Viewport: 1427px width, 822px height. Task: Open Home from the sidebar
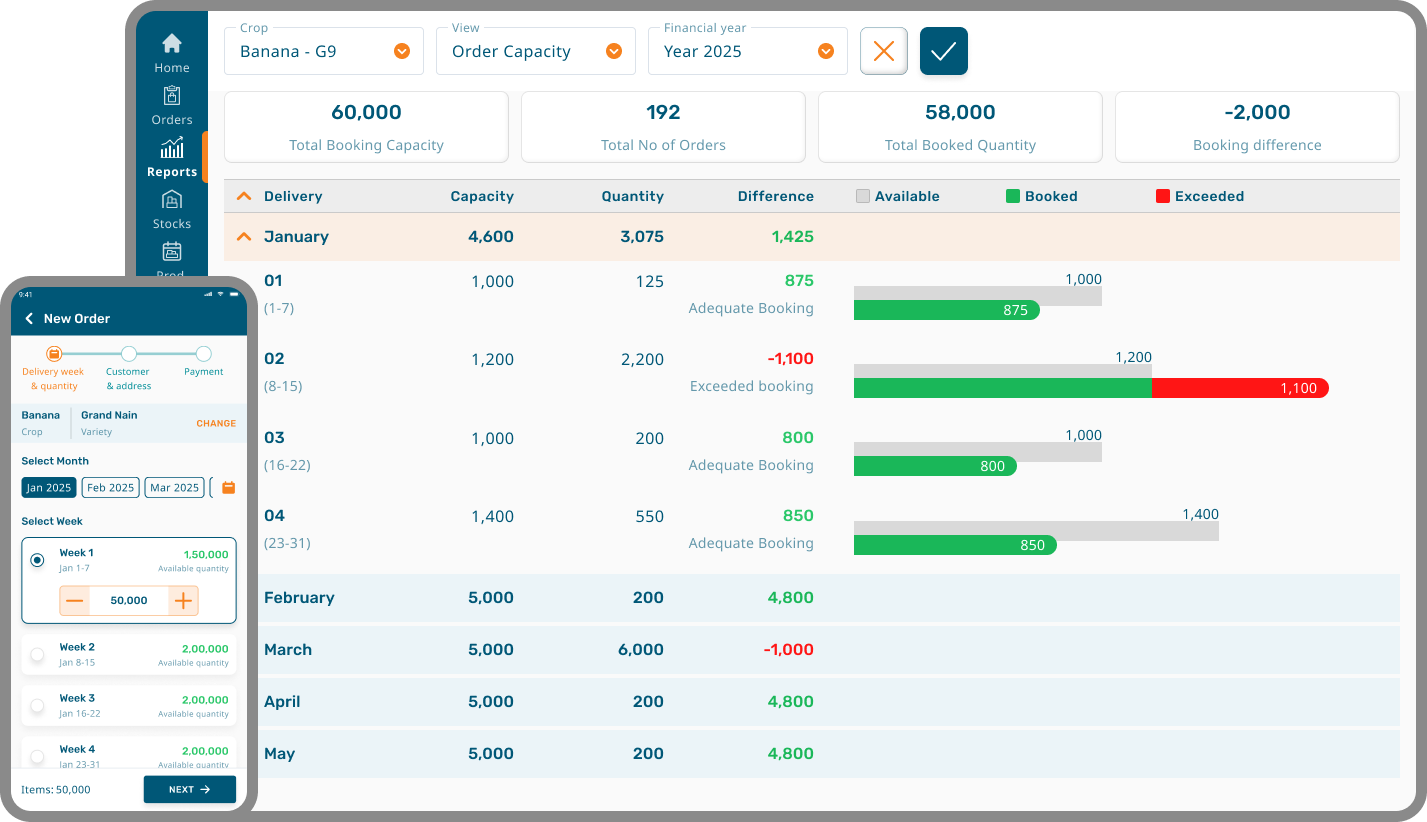[172, 53]
